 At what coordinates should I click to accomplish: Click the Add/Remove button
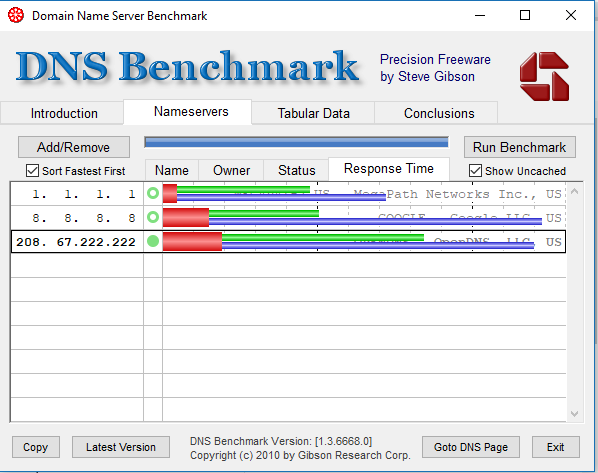click(x=74, y=147)
